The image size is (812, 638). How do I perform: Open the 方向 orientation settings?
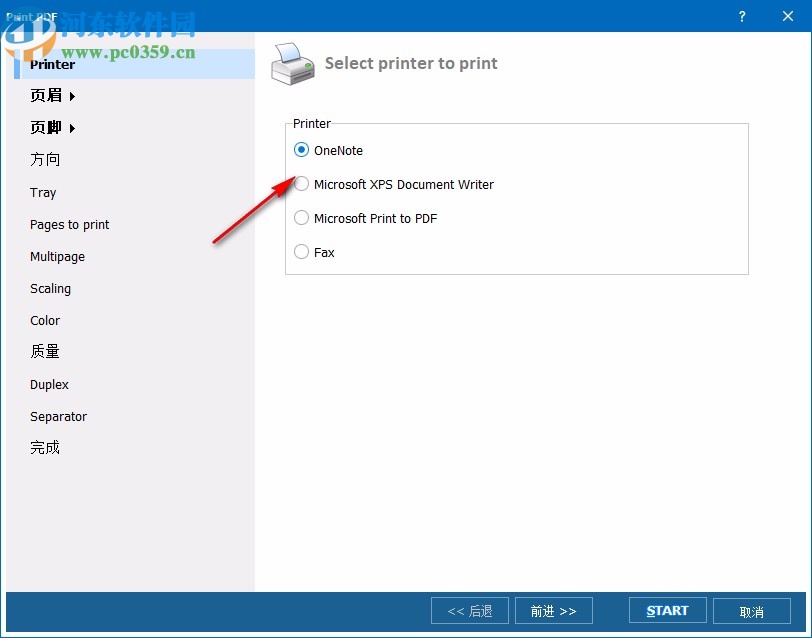tap(45, 159)
